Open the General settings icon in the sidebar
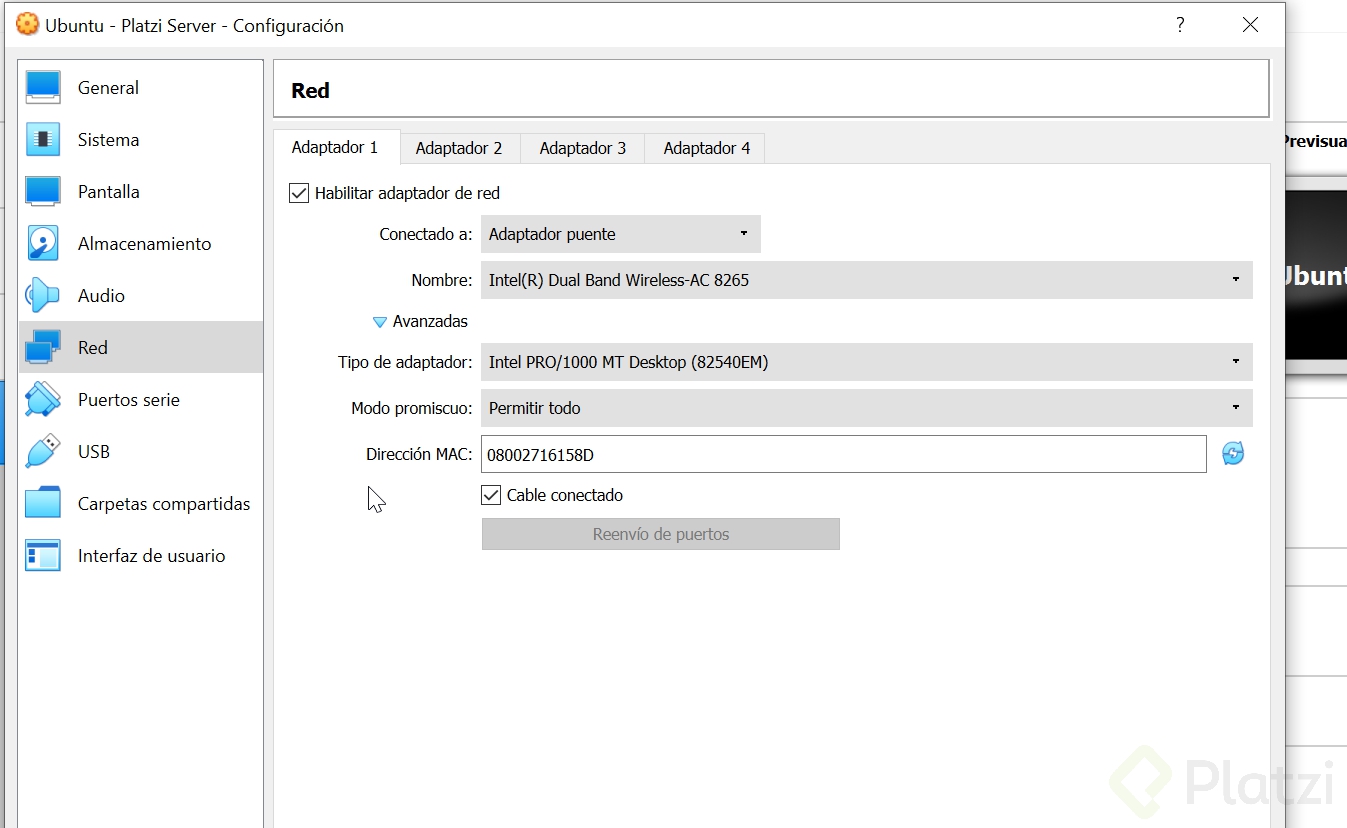This screenshot has width=1347, height=828. click(x=43, y=88)
